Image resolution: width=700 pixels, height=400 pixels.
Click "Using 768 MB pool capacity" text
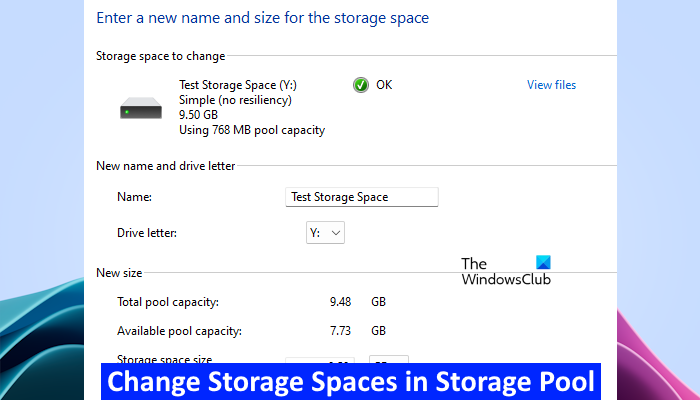tap(251, 130)
